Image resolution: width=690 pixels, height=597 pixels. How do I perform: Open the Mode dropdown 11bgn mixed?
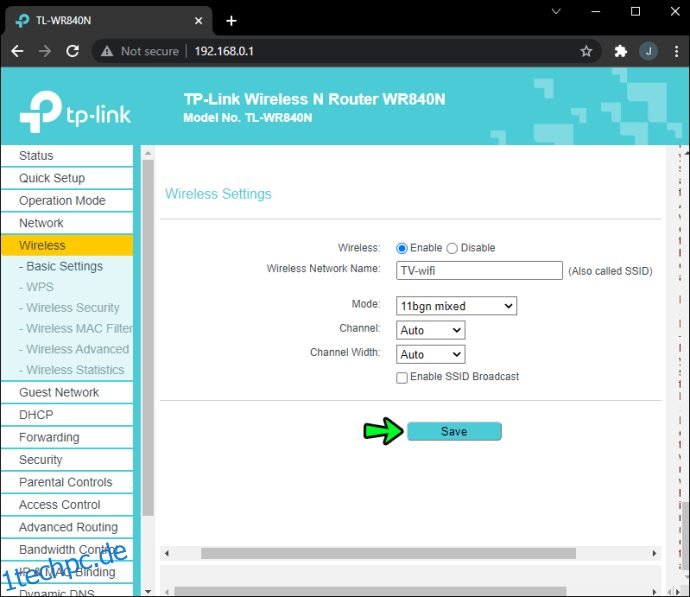click(456, 306)
